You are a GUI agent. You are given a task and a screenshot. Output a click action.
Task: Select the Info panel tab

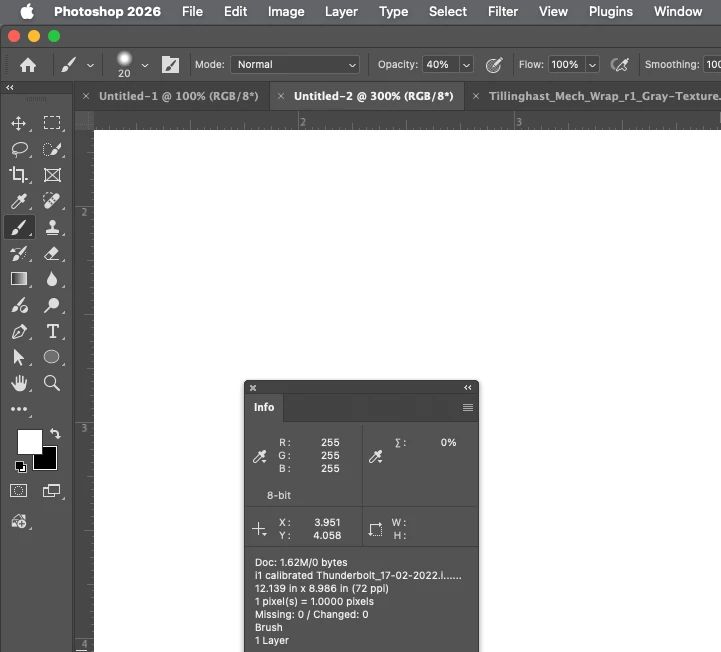(x=264, y=407)
